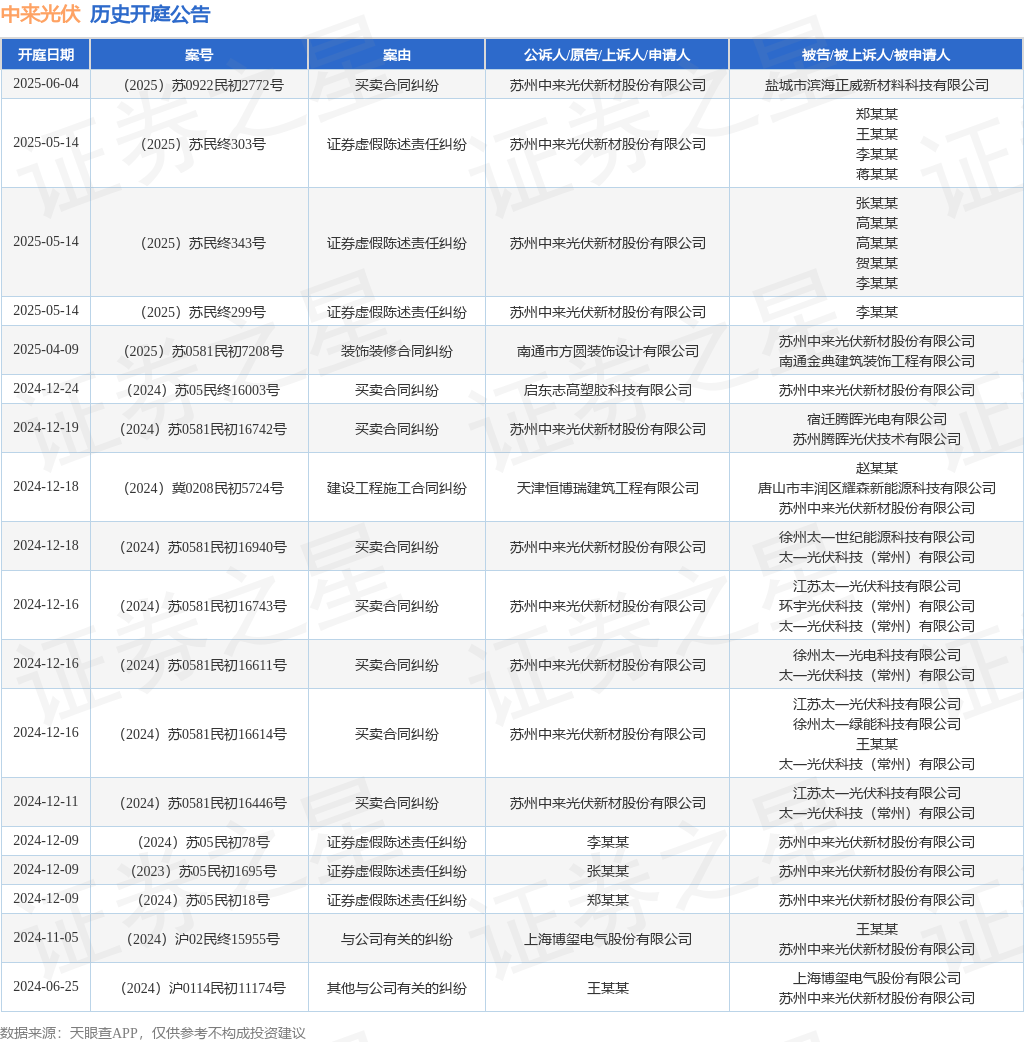This screenshot has width=1024, height=1042.
Task: Select case number (2024)苏05民初18号
Action: coord(199,901)
